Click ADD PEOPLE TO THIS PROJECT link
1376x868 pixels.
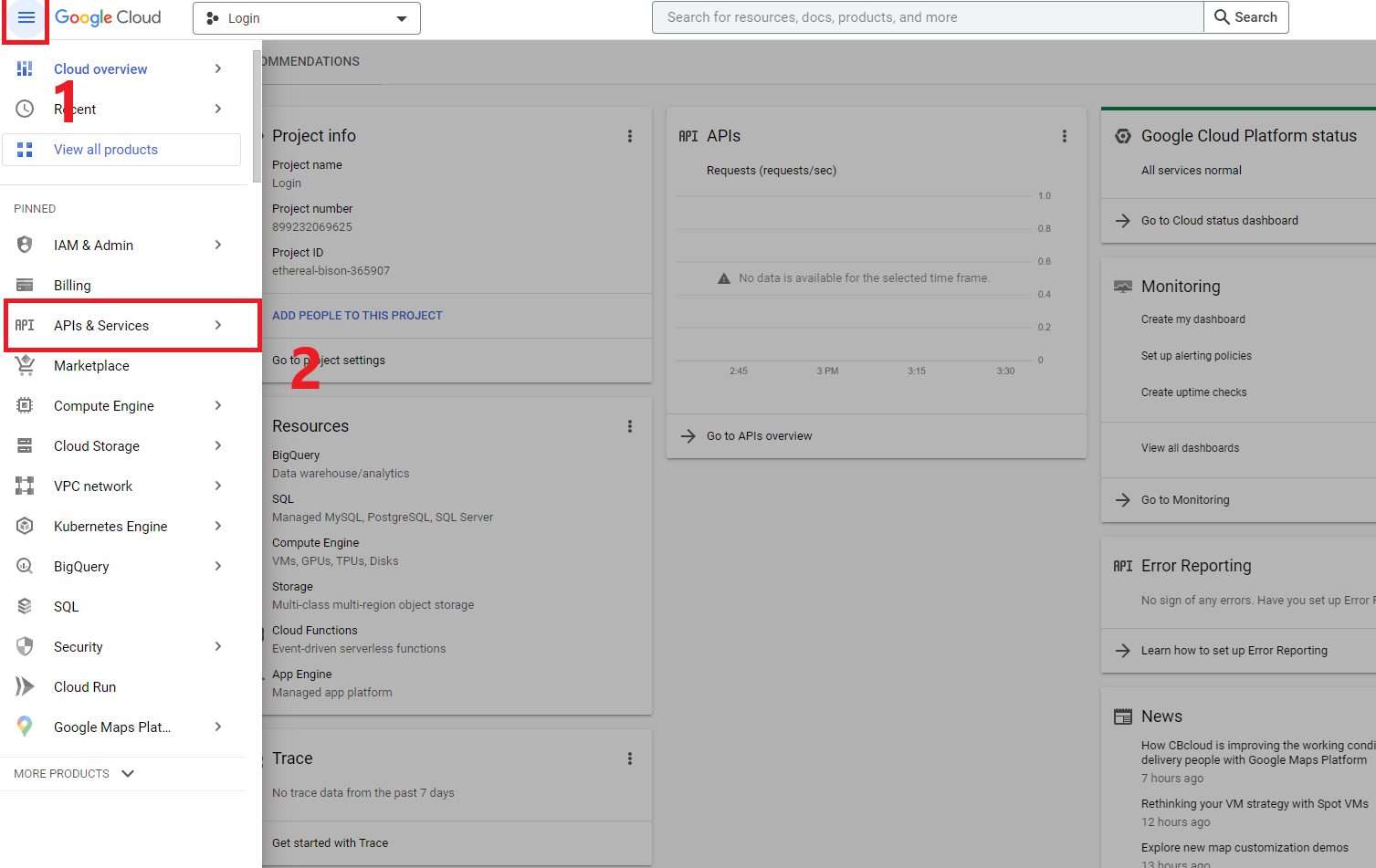[x=357, y=315]
